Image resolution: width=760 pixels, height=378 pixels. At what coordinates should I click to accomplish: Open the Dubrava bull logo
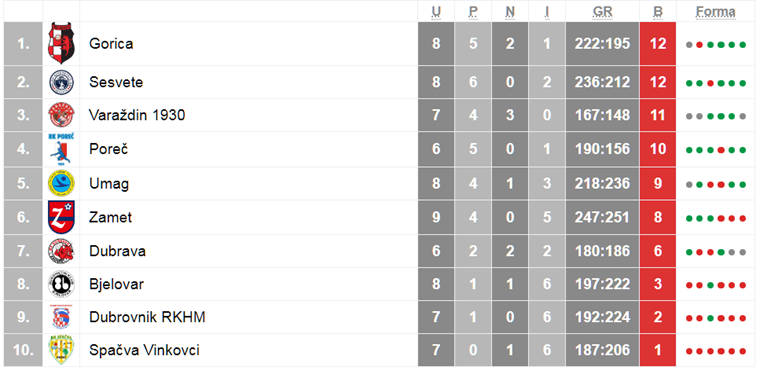pyautogui.click(x=61, y=251)
